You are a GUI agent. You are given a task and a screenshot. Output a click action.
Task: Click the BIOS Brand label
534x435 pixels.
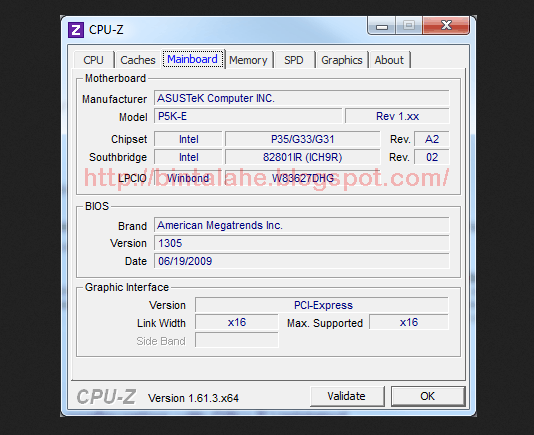point(132,226)
